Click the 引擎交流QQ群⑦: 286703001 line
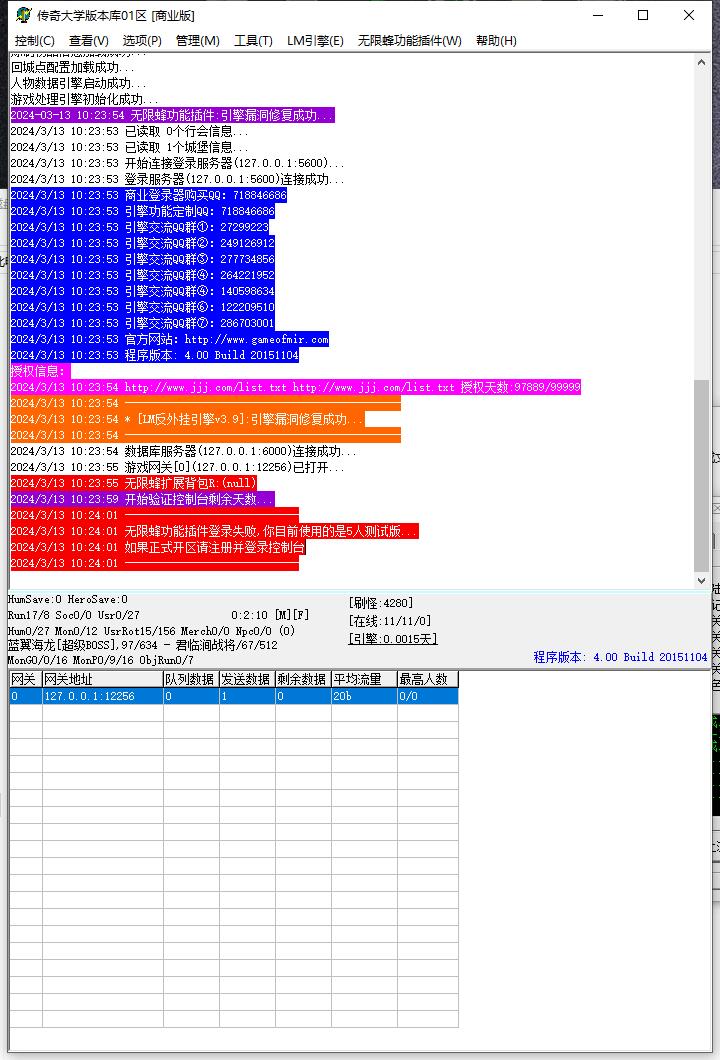 [x=143, y=323]
